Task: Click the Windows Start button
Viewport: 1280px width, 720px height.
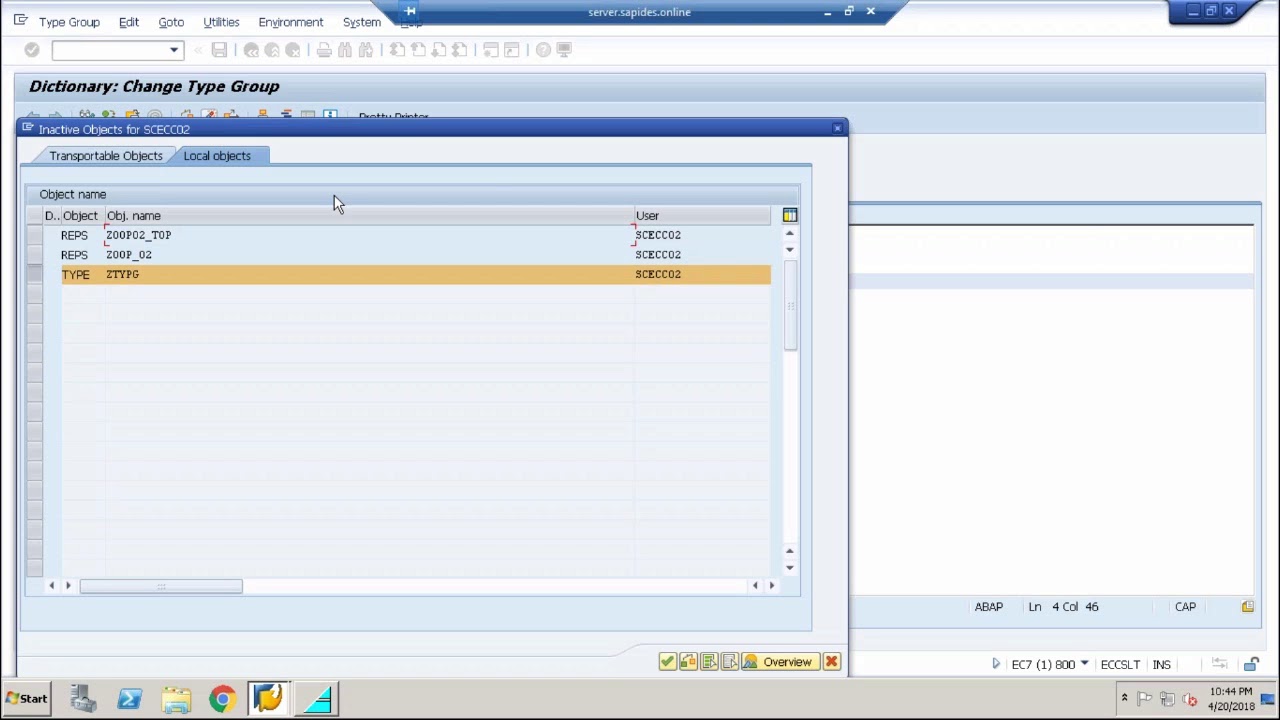Action: pyautogui.click(x=26, y=699)
